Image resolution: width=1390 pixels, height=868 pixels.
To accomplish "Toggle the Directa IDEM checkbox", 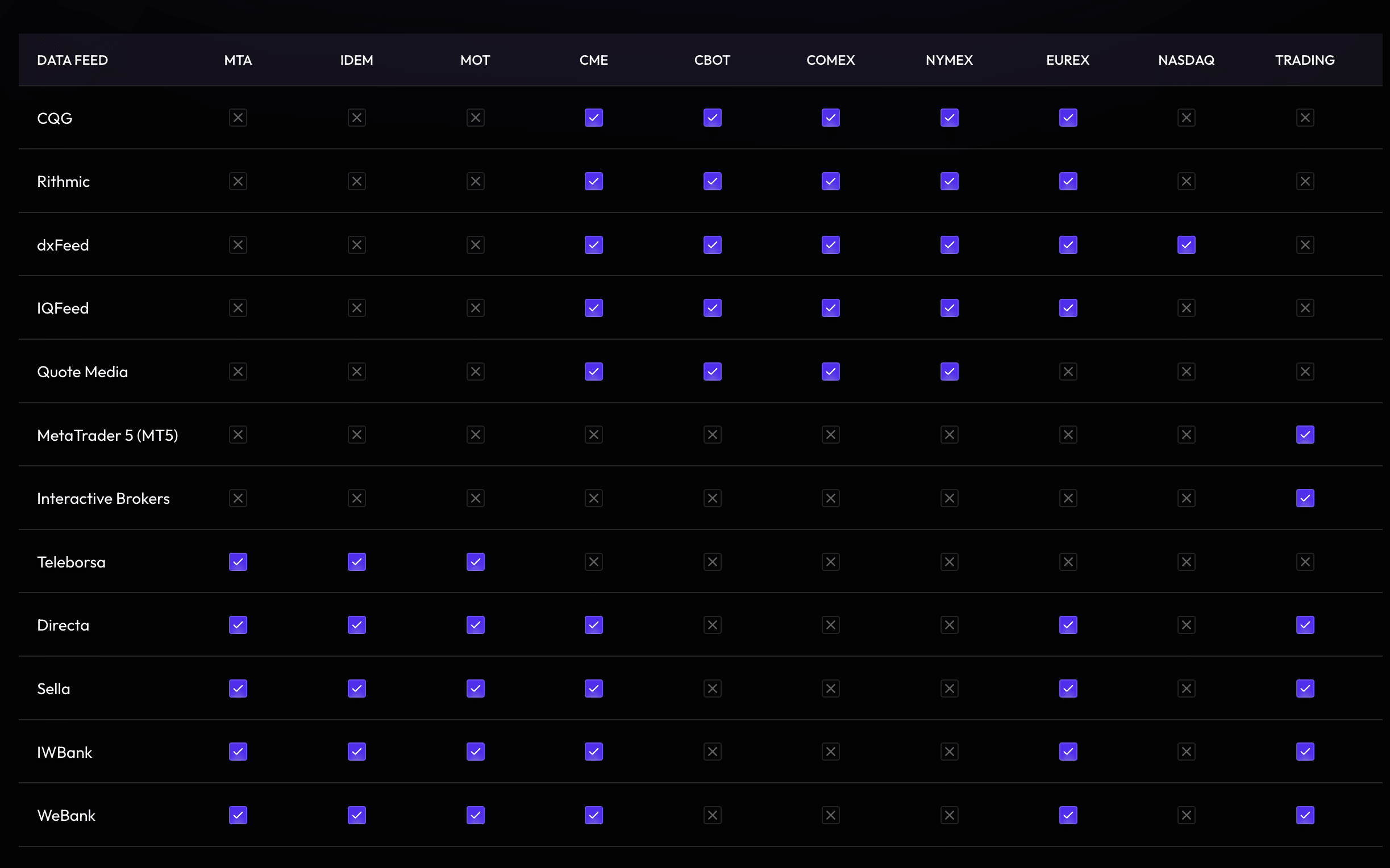I will (x=356, y=625).
